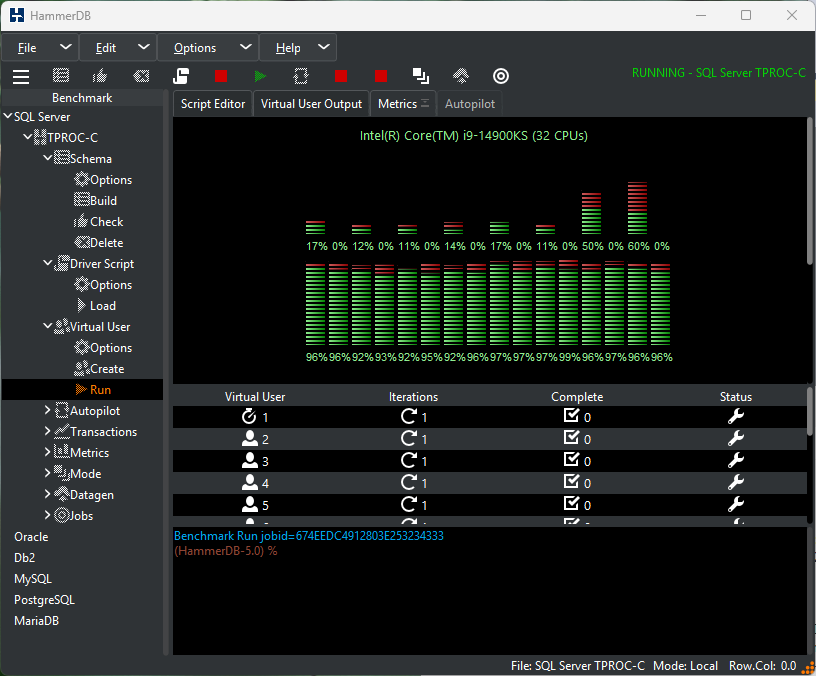Select Build under Schema
Screen dimensions: 816x676
click(103, 200)
